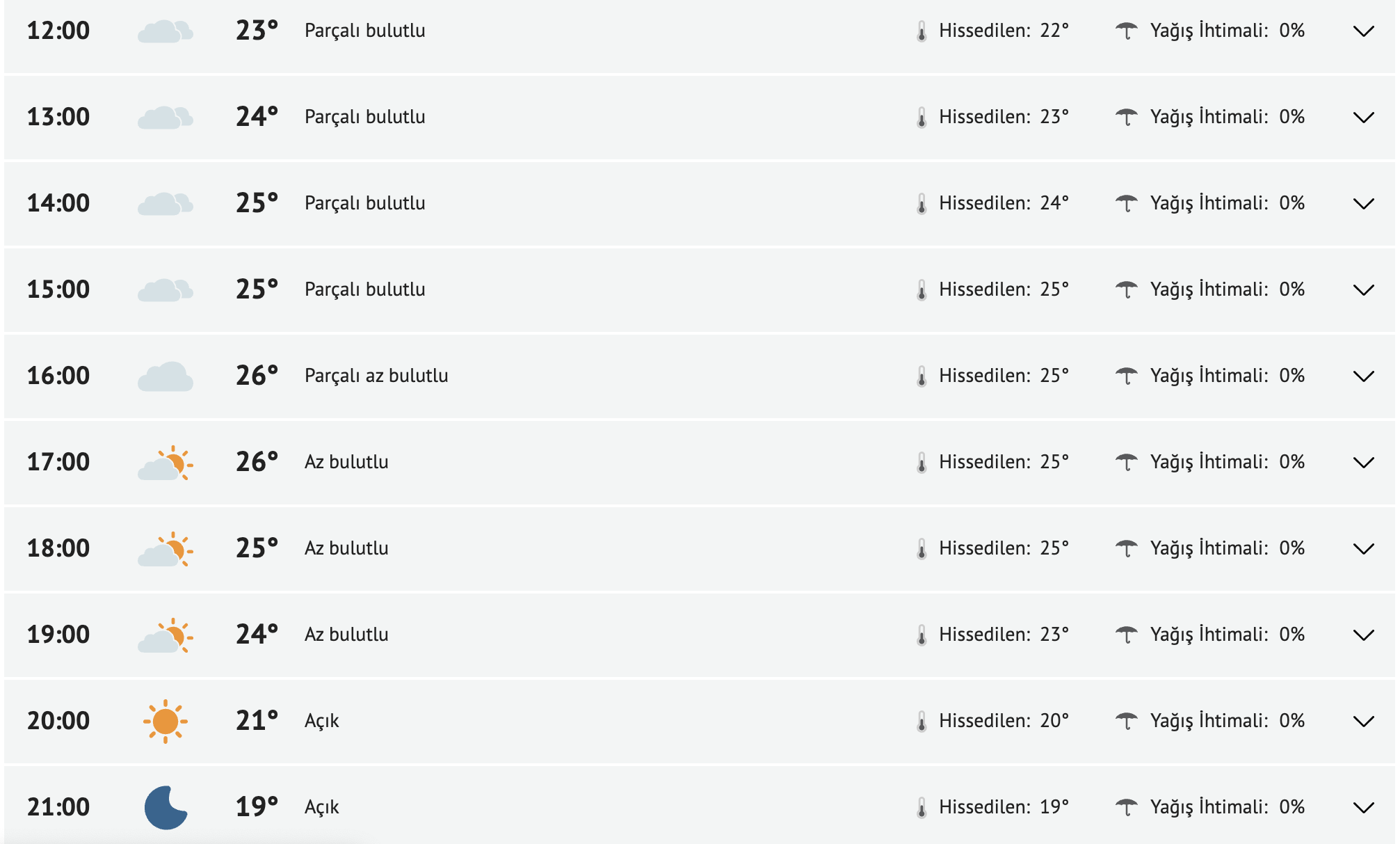1400x844 pixels.
Task: Click the sun icon for 20:00
Action: [x=166, y=721]
